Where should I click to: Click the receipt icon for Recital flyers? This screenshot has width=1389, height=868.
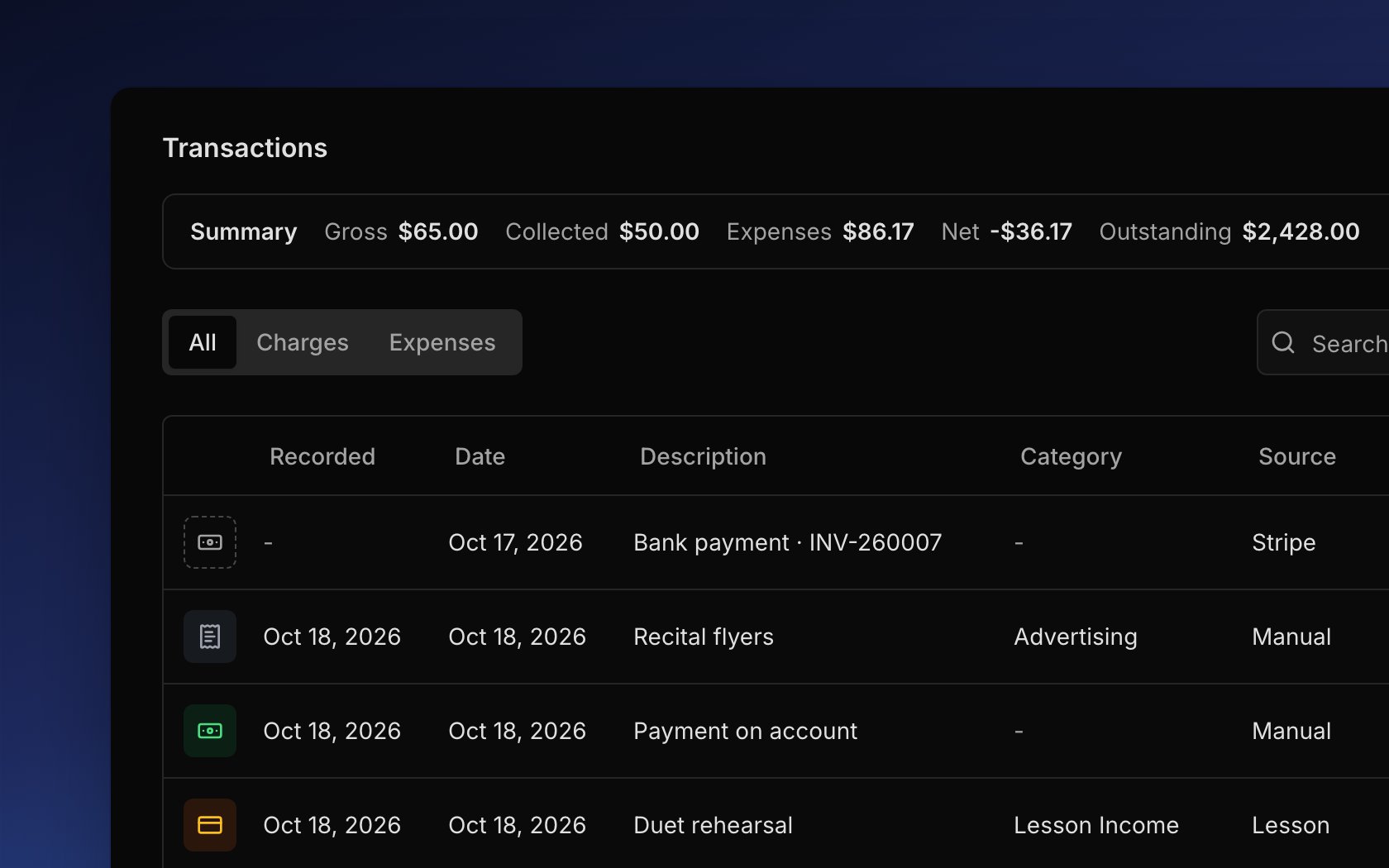point(210,637)
